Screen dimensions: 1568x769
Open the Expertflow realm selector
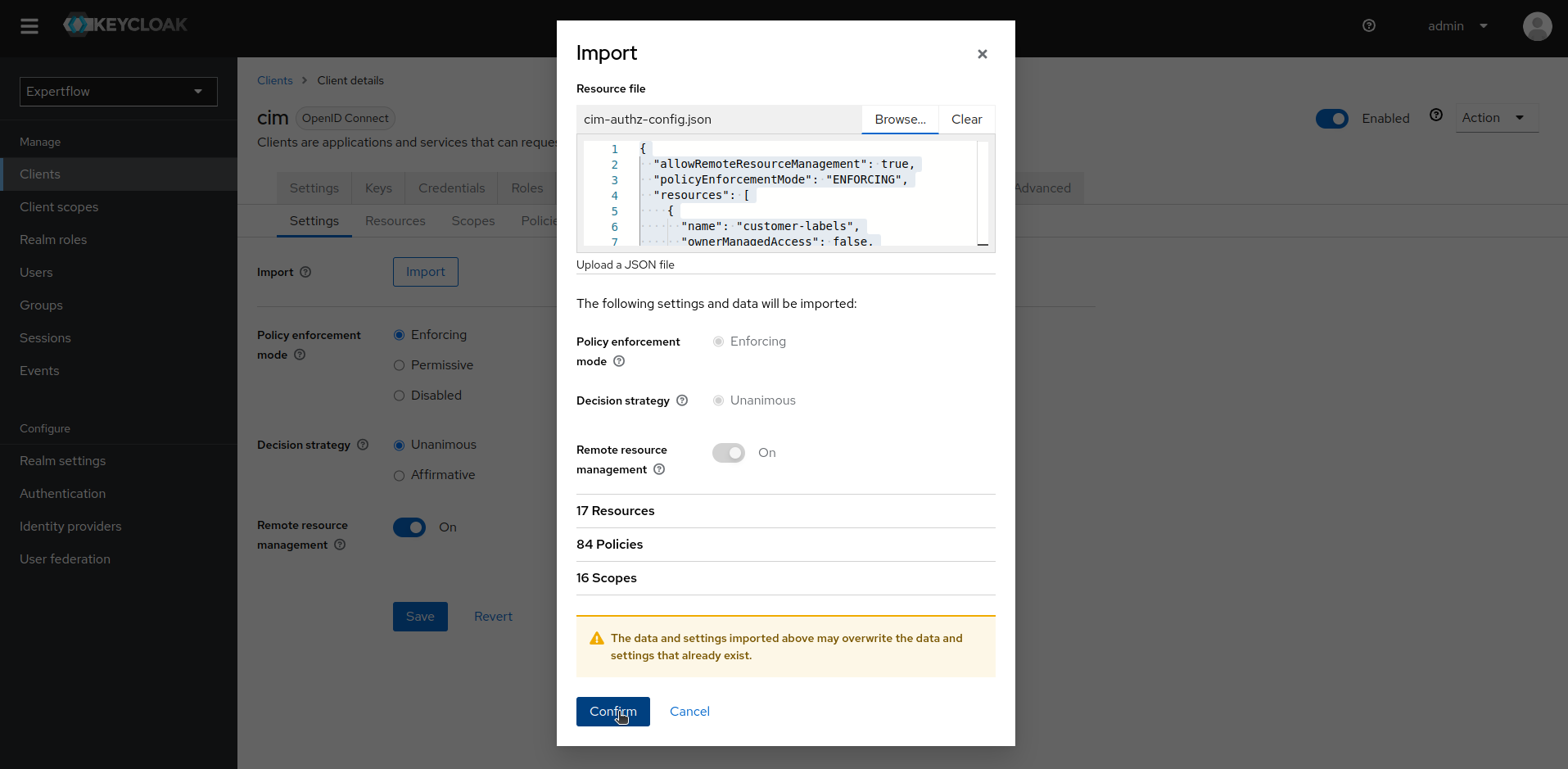coord(117,91)
